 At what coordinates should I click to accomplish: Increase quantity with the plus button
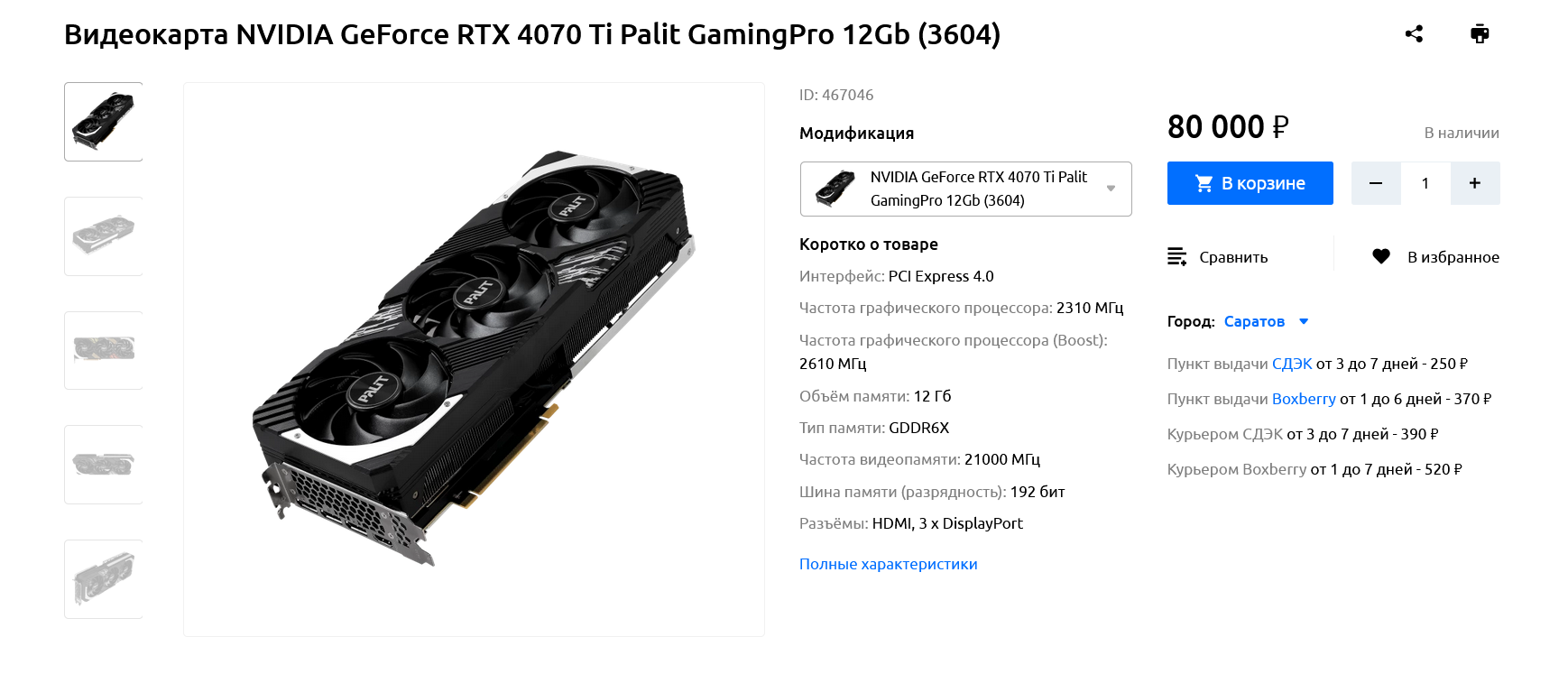[1475, 183]
